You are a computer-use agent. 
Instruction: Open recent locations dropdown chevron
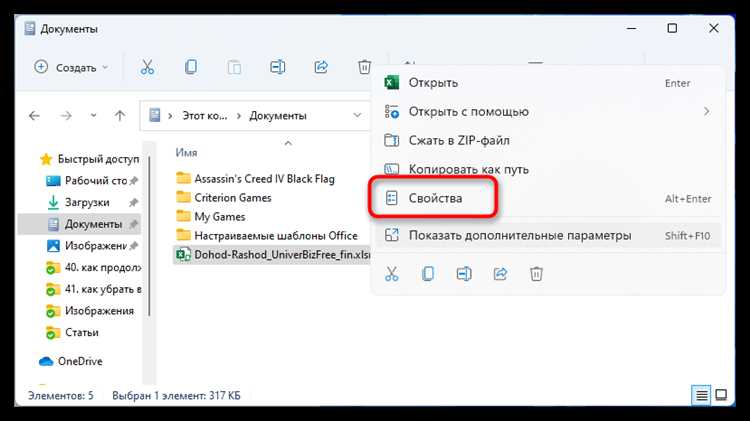[93, 116]
